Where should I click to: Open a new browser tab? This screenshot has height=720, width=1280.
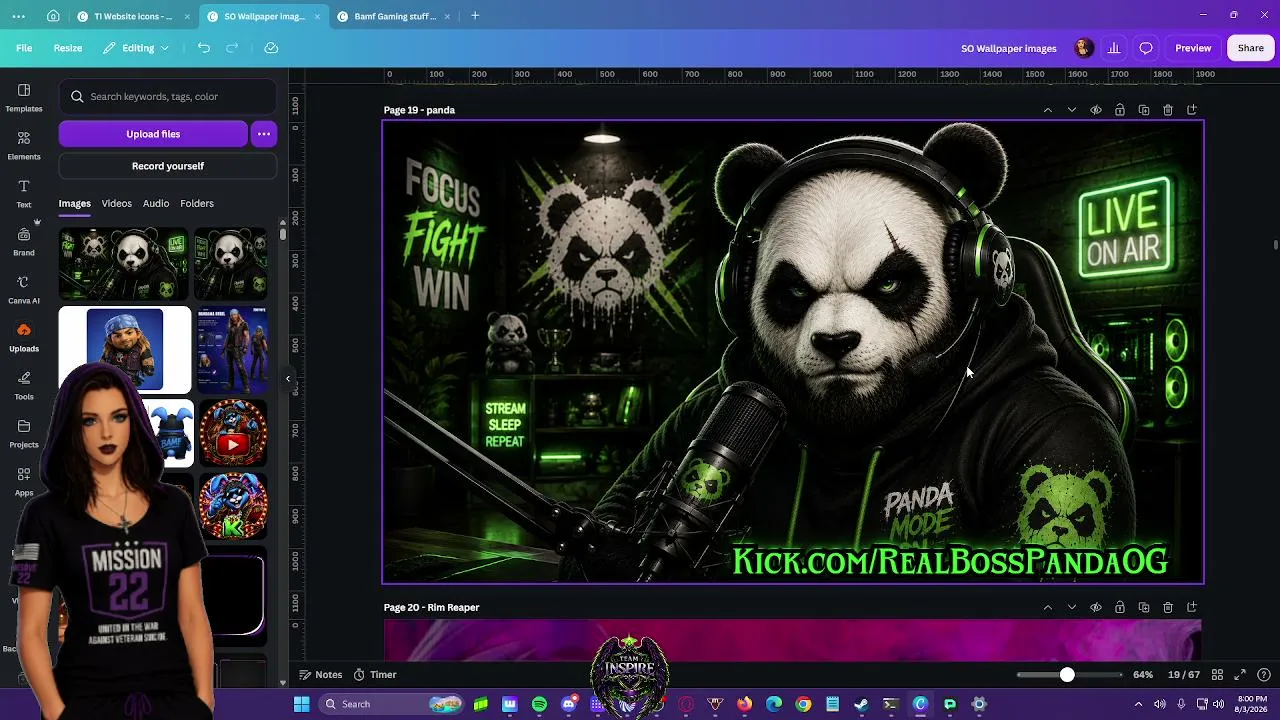coord(475,16)
